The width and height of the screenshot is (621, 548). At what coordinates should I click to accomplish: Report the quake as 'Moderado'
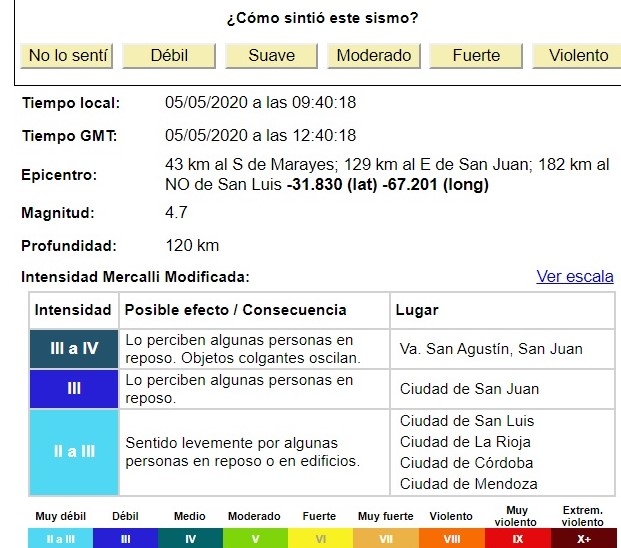pos(374,56)
